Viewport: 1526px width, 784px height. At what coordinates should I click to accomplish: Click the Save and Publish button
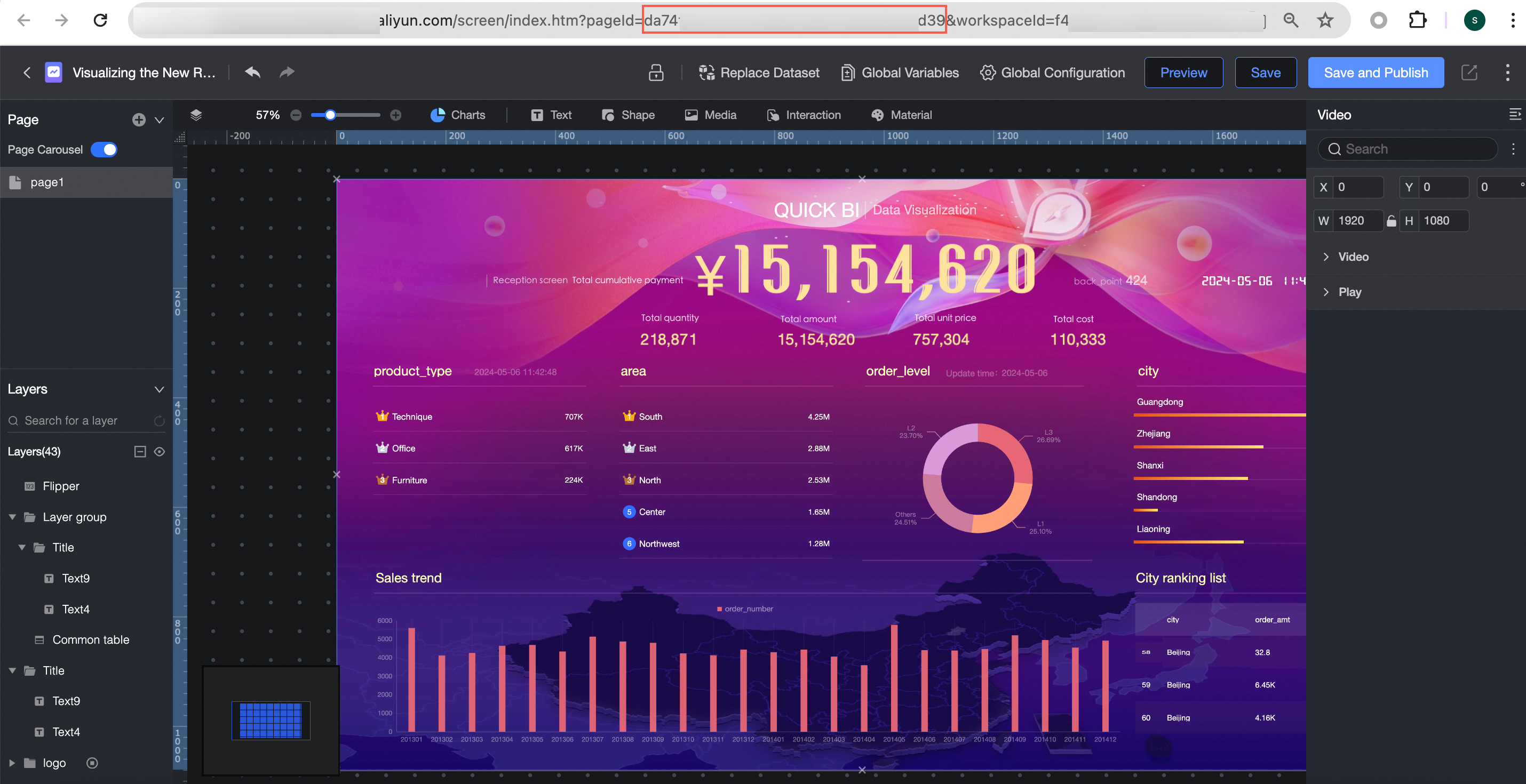(1376, 72)
